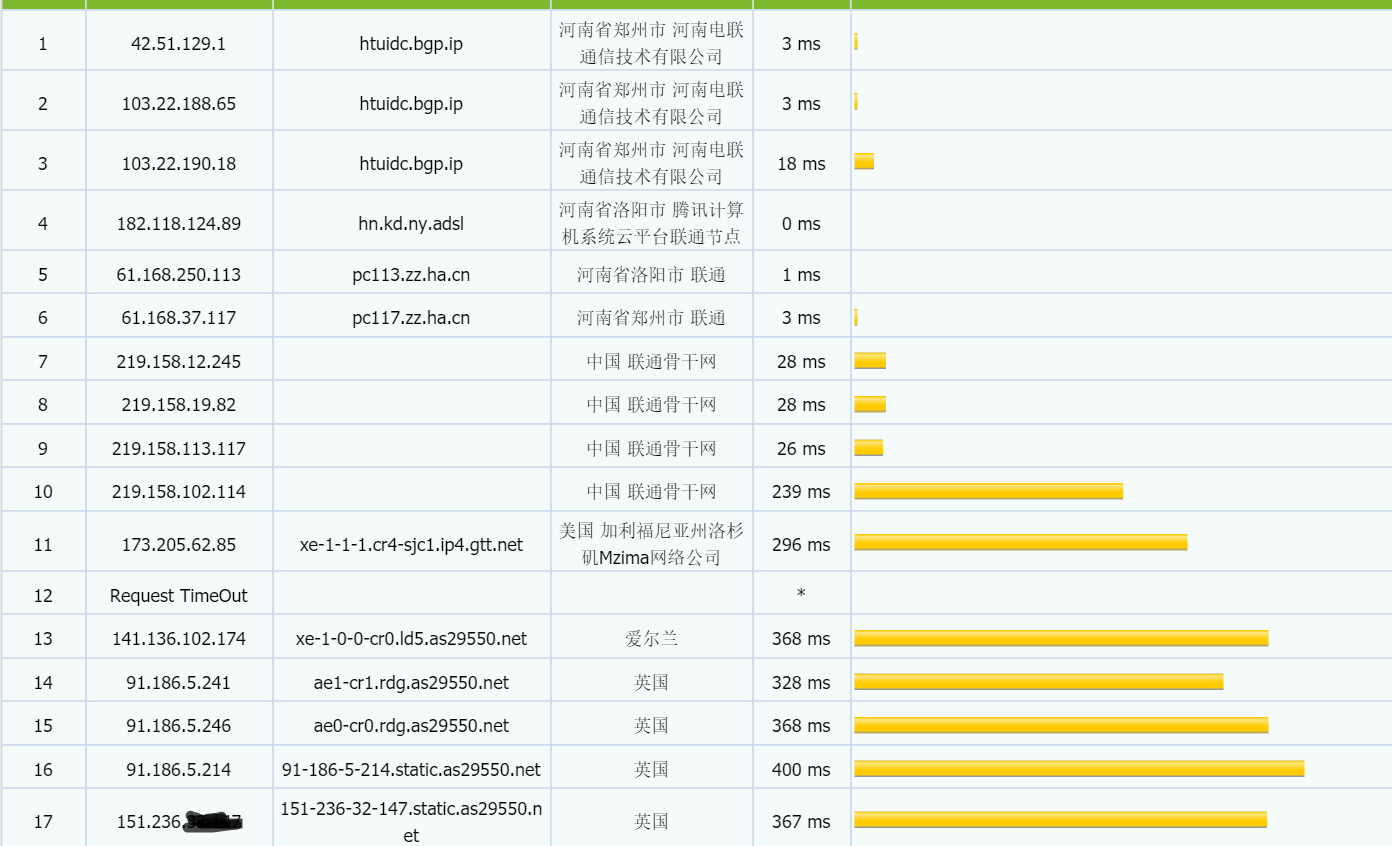The height and width of the screenshot is (846, 1392).
Task: Click hostname ae0-cr0.rdg.as29550.net
Action: pos(411,726)
